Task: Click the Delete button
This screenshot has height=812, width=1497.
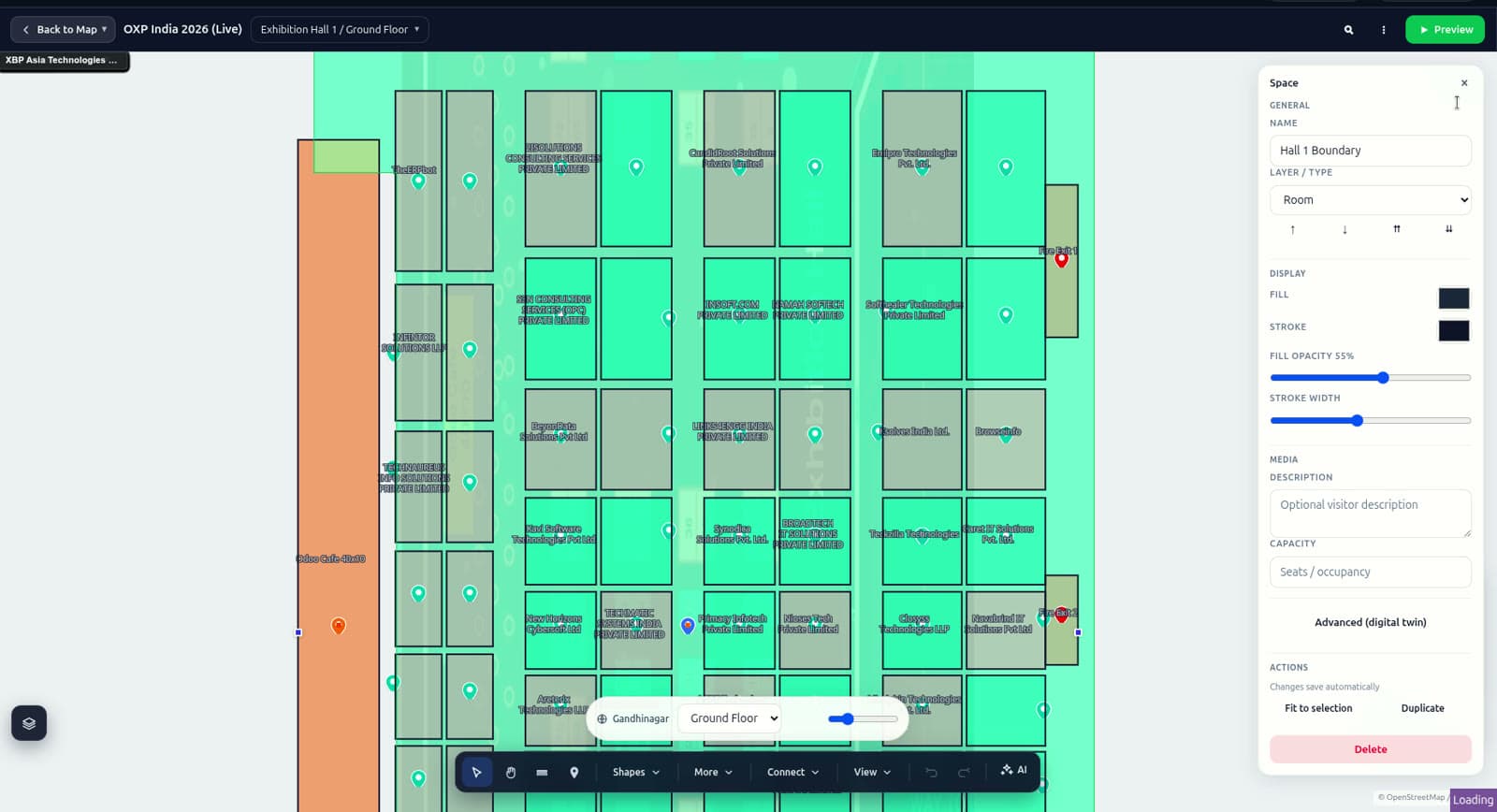Action: click(1370, 749)
